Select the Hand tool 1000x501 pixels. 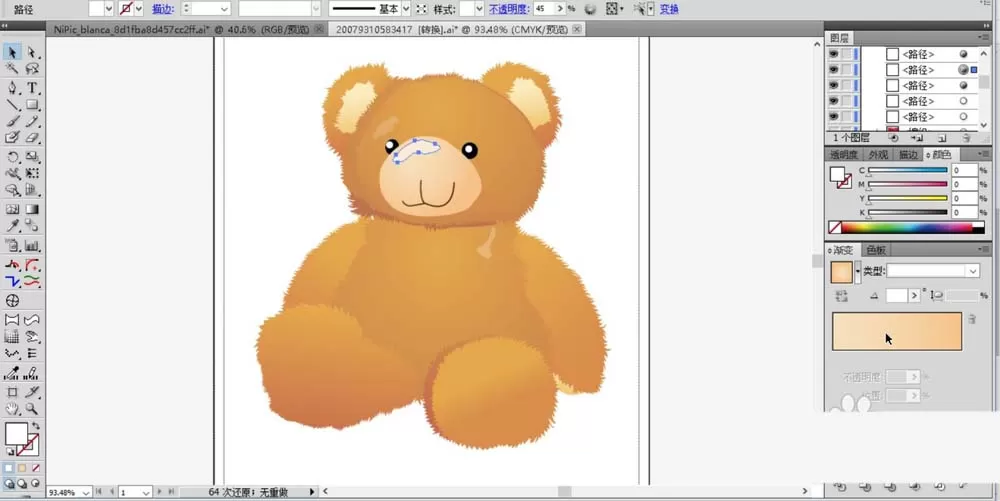pos(12,409)
